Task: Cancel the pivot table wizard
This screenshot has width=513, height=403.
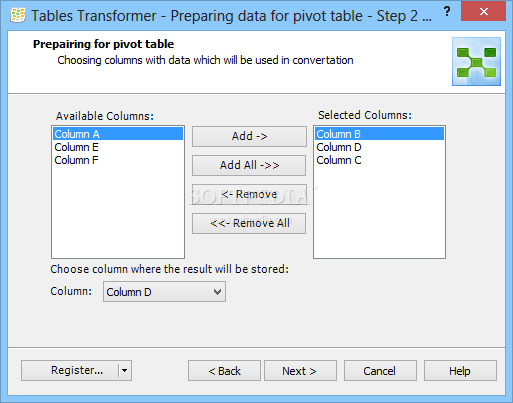Action: [x=380, y=370]
